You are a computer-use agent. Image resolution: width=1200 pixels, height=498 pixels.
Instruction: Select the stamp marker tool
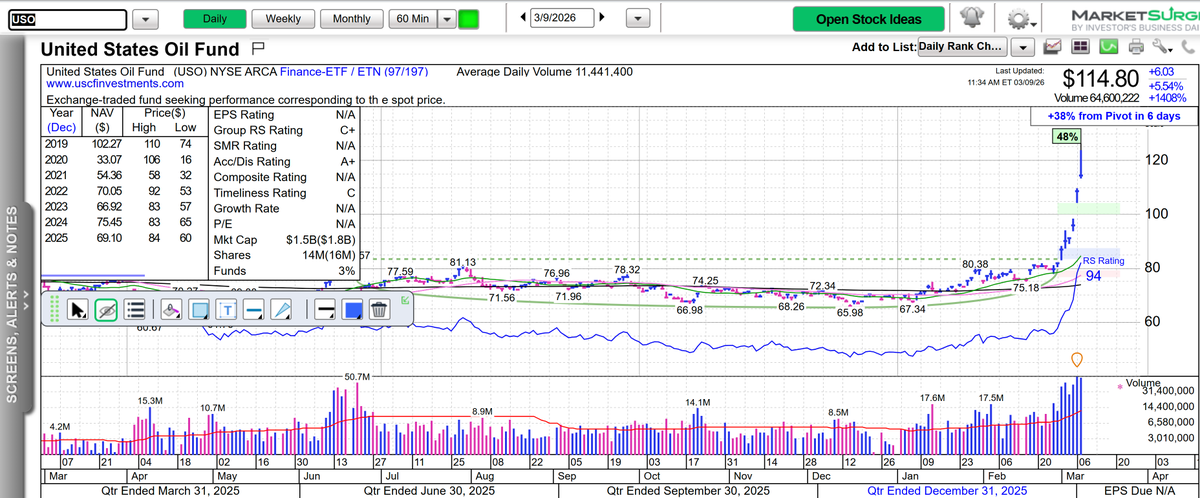coord(170,310)
